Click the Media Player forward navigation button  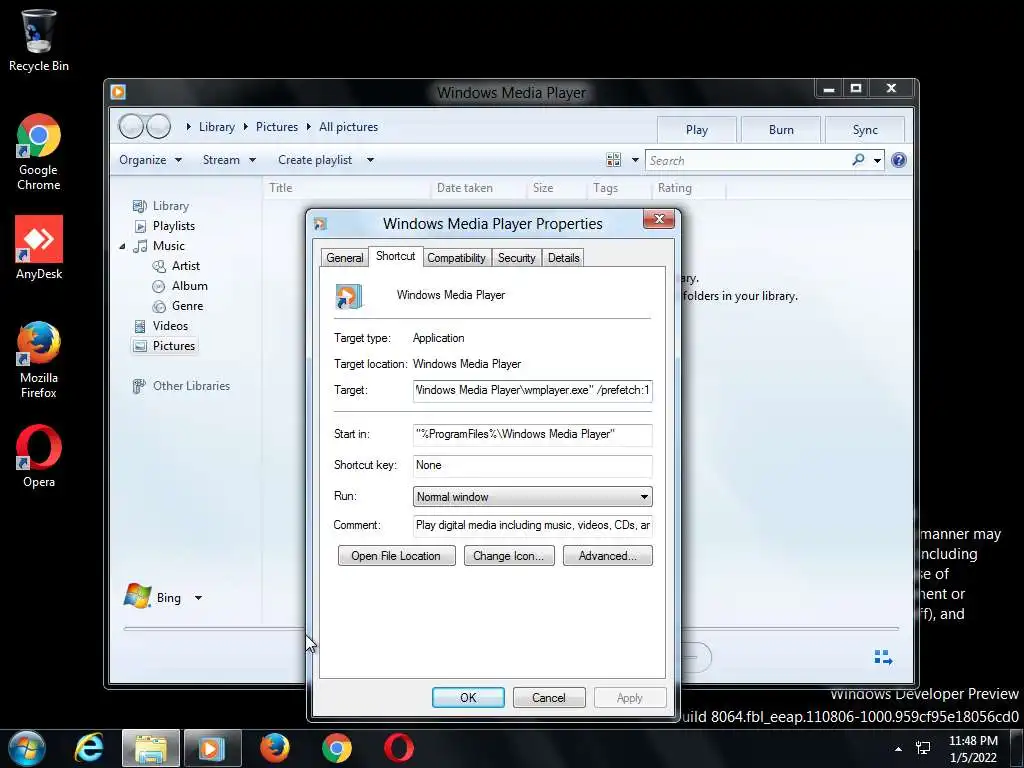pos(158,126)
